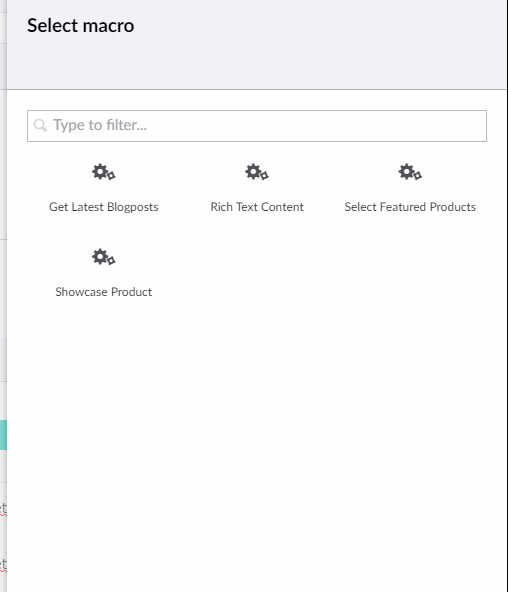Viewport: 508px width, 592px height.
Task: Click the gears icon above Rich Text Content
Action: (257, 172)
